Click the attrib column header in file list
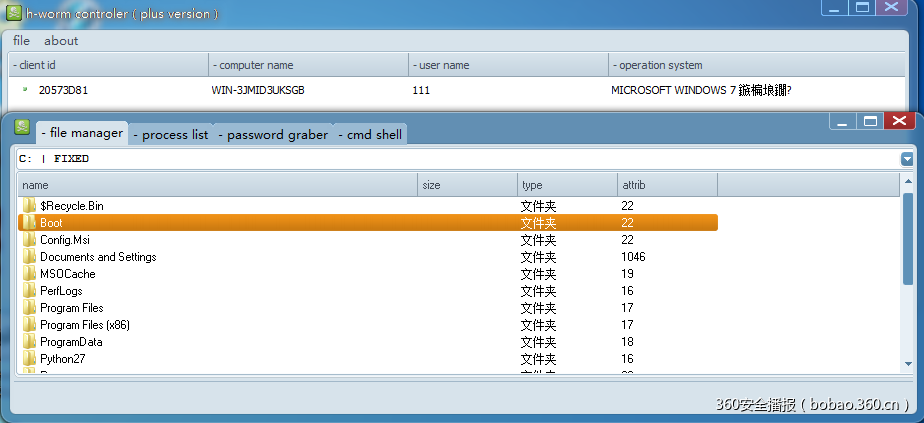 (x=668, y=185)
